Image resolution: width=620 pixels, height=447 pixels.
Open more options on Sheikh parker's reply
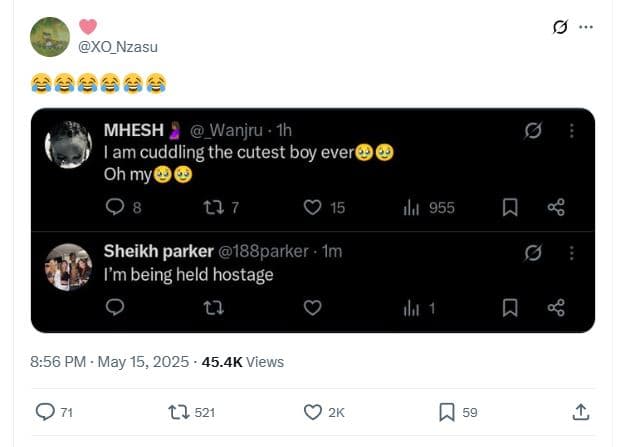click(x=571, y=251)
